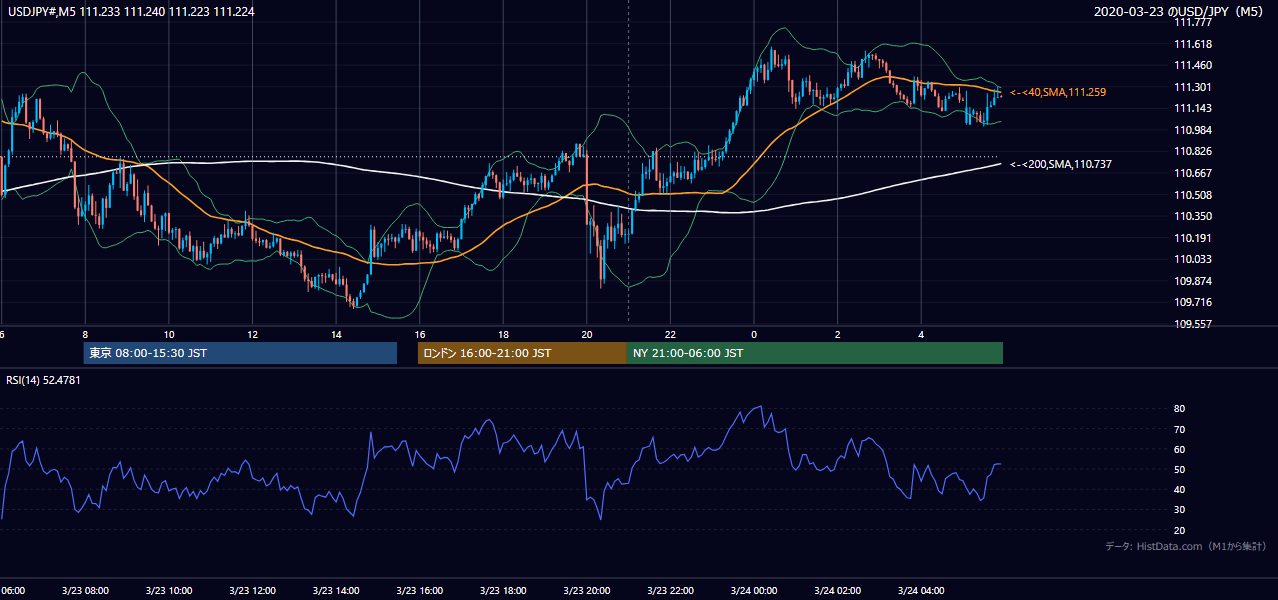Click the 2020-03-23 USD/JPY (M5) title
Viewport: 1278px width, 600px height.
pos(1180,12)
